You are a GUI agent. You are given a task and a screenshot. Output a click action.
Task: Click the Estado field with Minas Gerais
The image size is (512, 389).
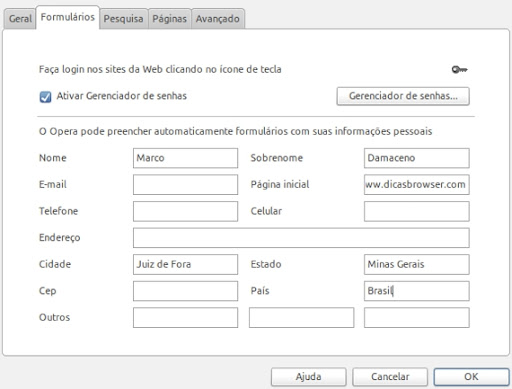[x=417, y=264]
